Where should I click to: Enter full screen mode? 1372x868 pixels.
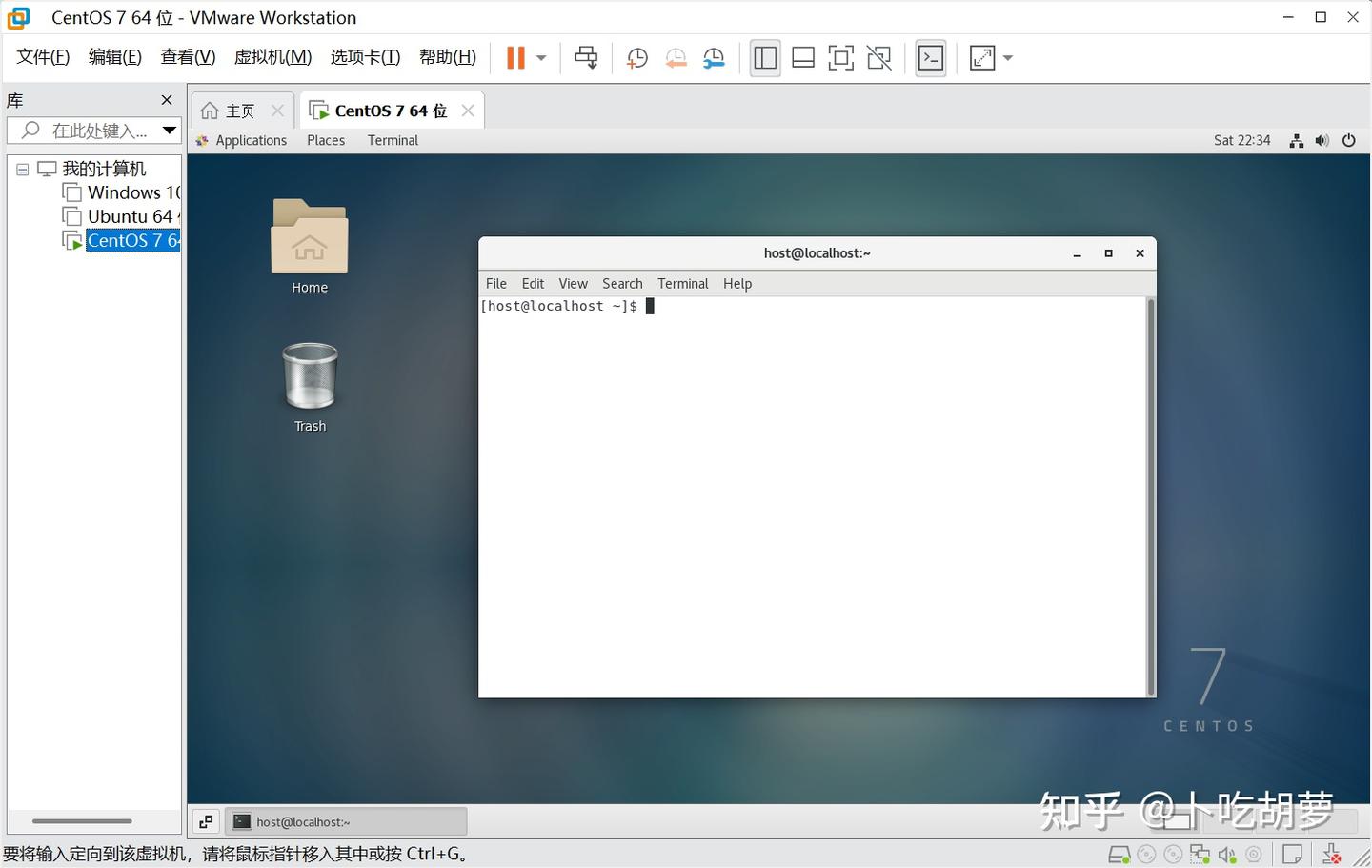pos(840,57)
